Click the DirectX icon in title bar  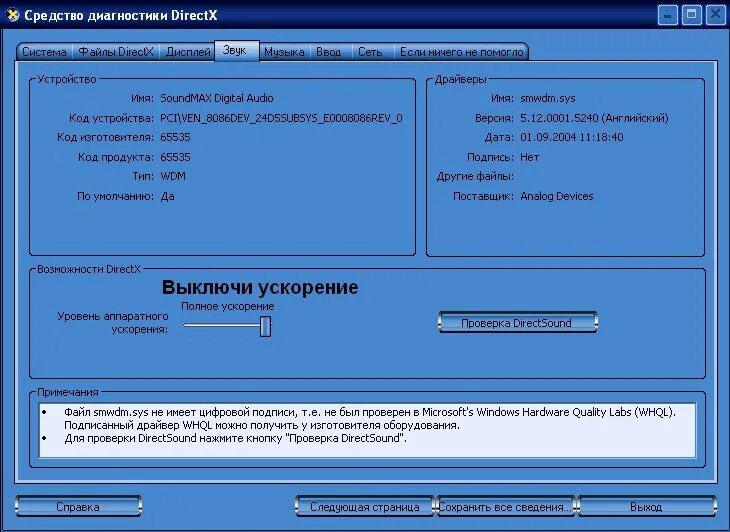[13, 15]
